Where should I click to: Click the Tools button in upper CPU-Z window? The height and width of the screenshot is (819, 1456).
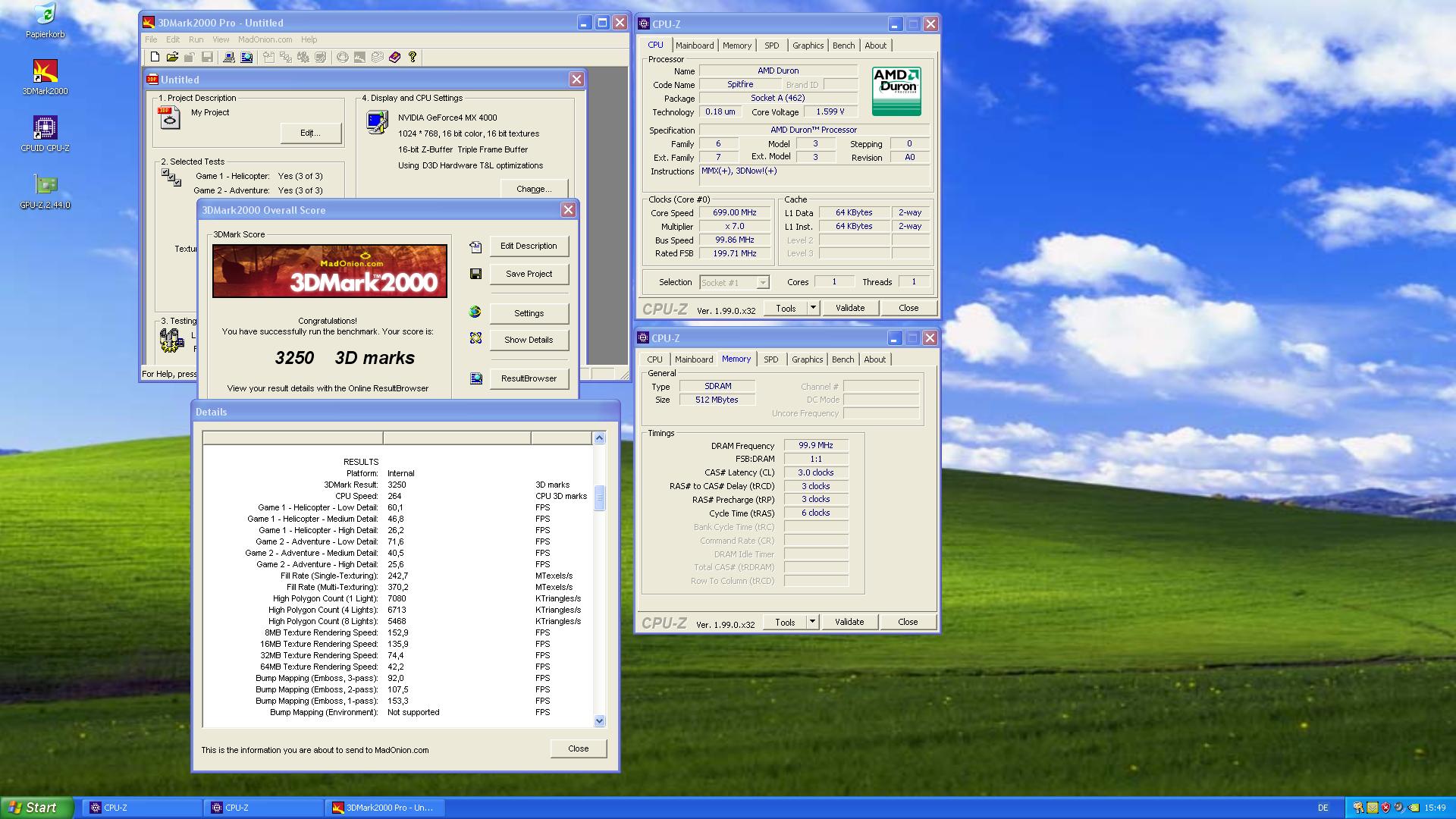[786, 308]
